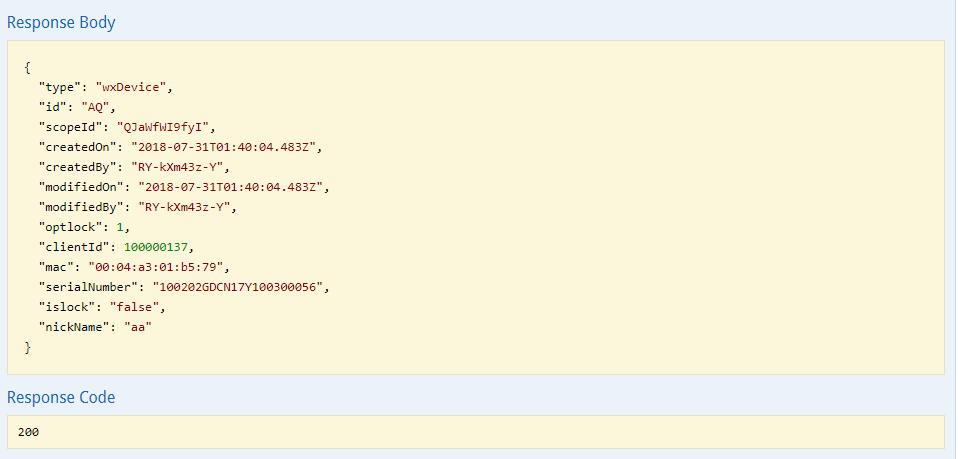
Task: Click the opening curly brace
Action: 27,67
